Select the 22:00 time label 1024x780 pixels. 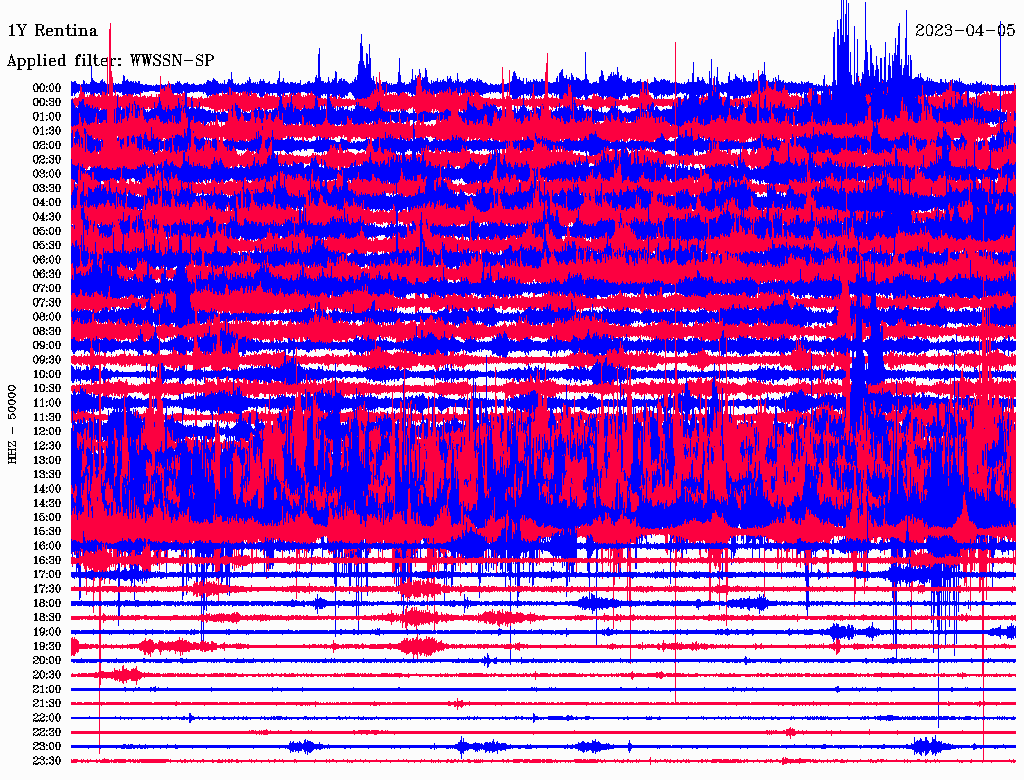[x=47, y=718]
